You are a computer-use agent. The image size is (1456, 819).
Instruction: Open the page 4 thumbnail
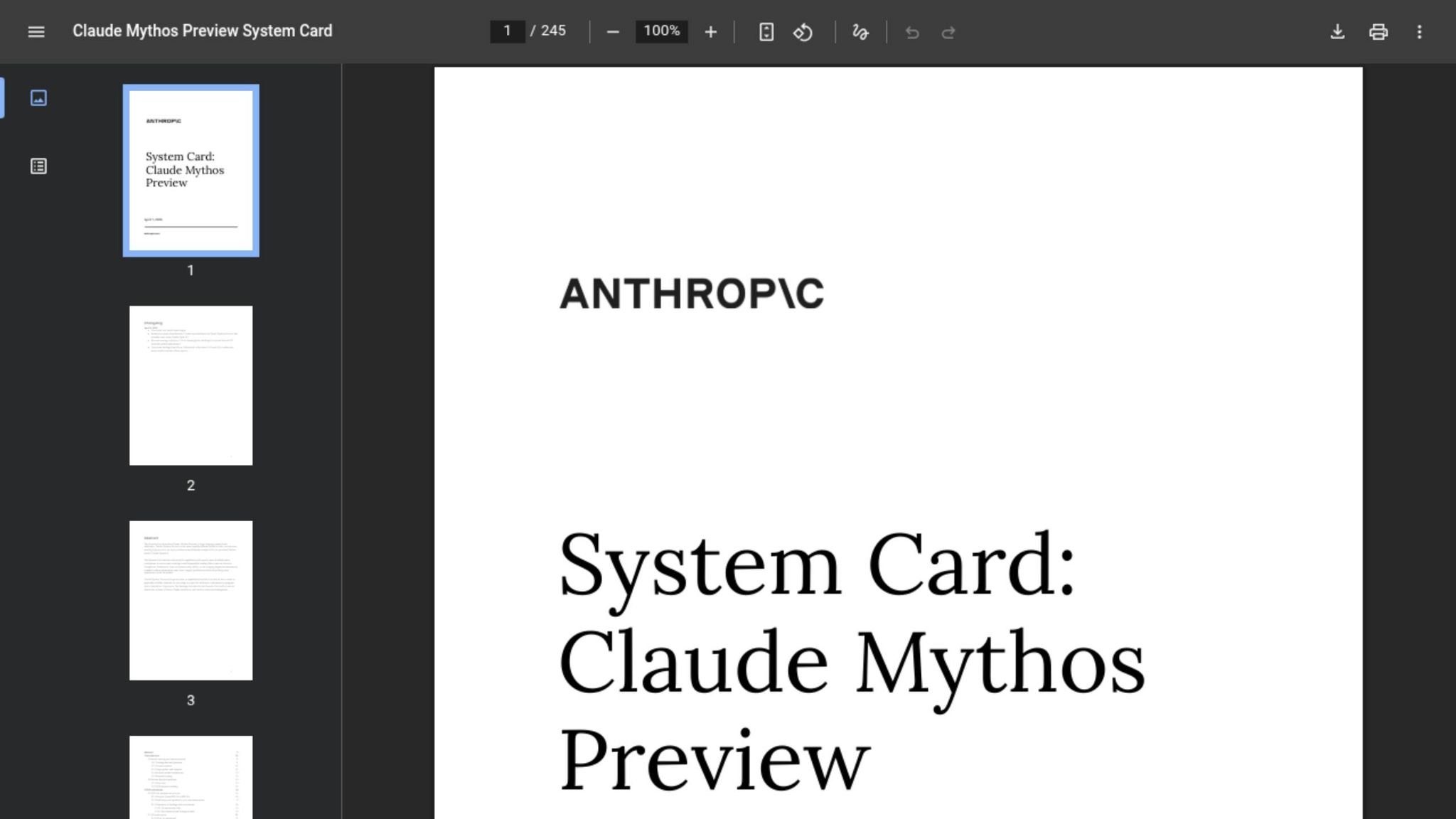191,777
